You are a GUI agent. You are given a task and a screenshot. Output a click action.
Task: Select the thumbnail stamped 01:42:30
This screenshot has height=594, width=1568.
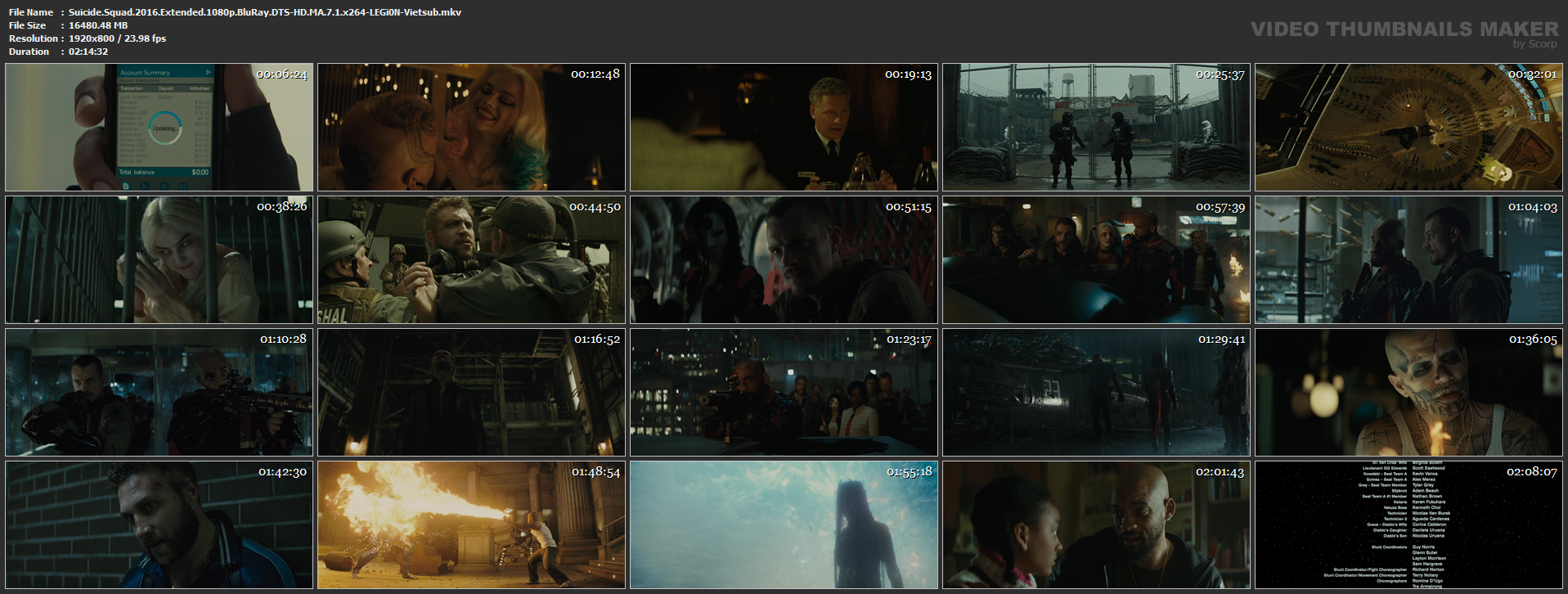(159, 525)
